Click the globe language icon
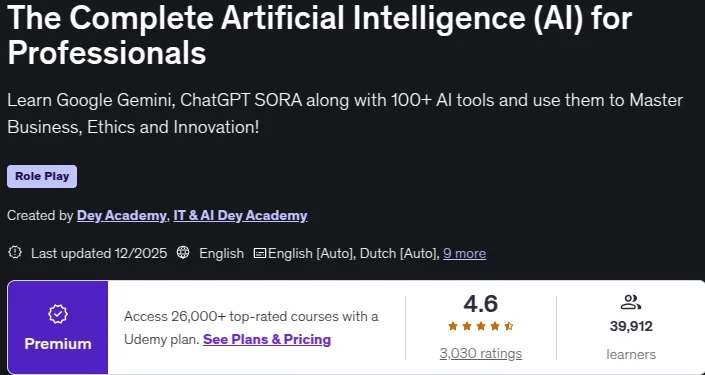The height and width of the screenshot is (375, 705). [183, 253]
